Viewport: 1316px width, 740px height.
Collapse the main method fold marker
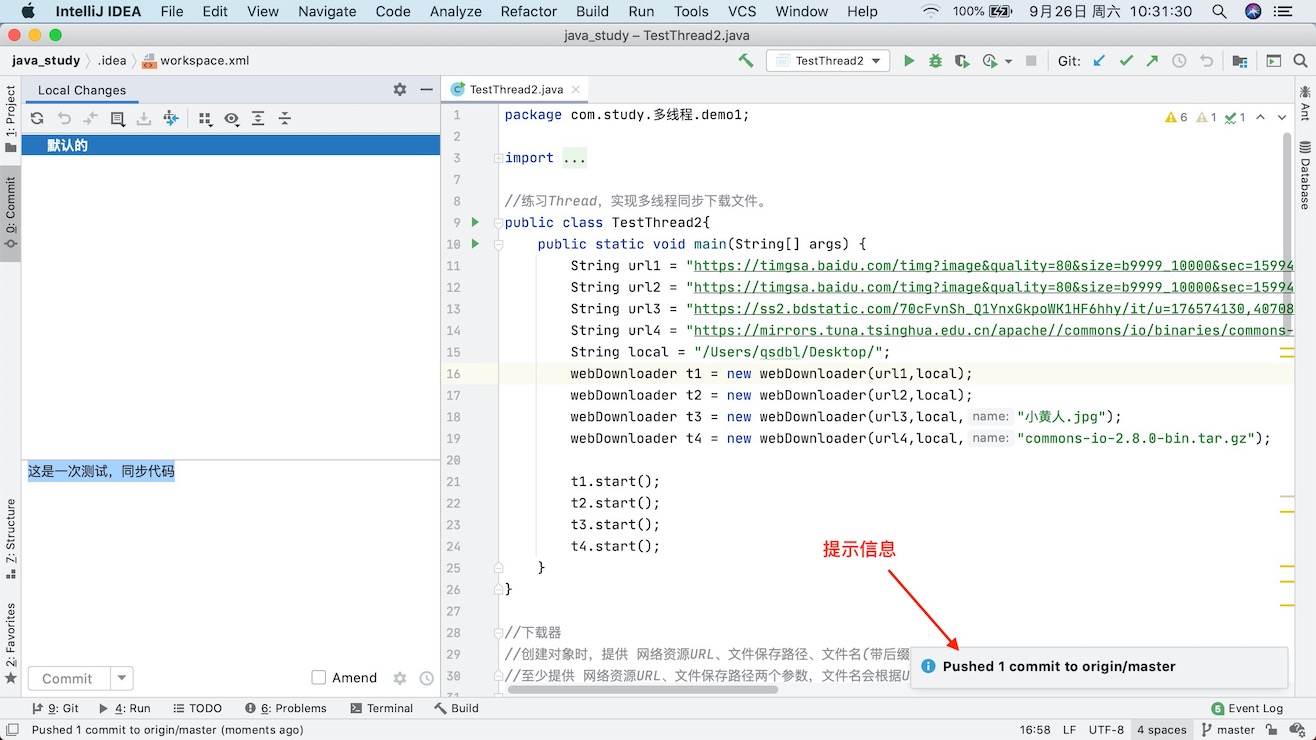[497, 244]
